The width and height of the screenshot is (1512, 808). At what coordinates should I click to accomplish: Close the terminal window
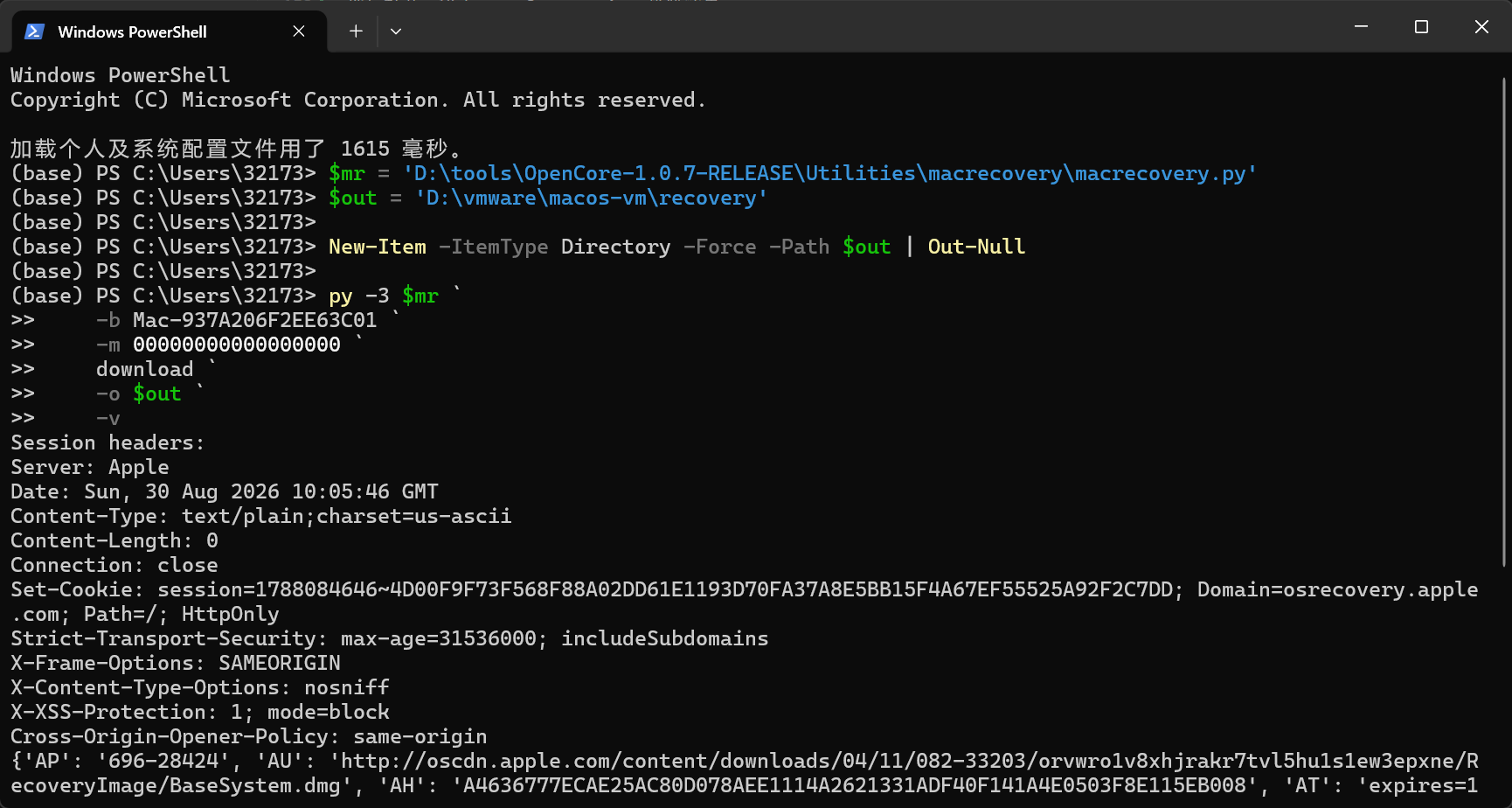(x=1481, y=27)
